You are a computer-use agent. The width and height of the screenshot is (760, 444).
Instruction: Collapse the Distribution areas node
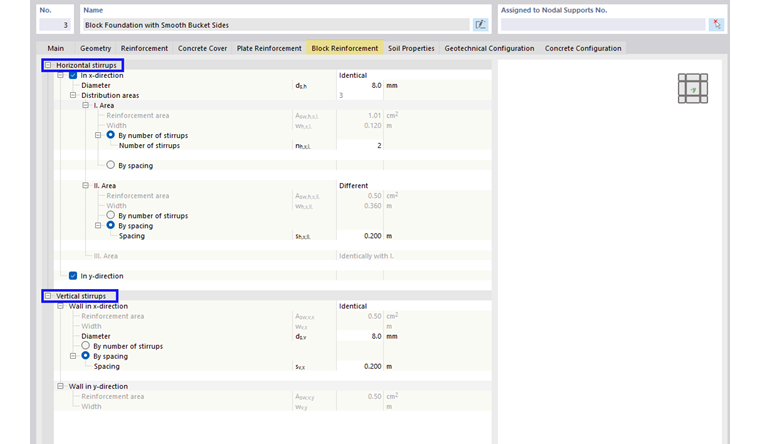tap(73, 95)
